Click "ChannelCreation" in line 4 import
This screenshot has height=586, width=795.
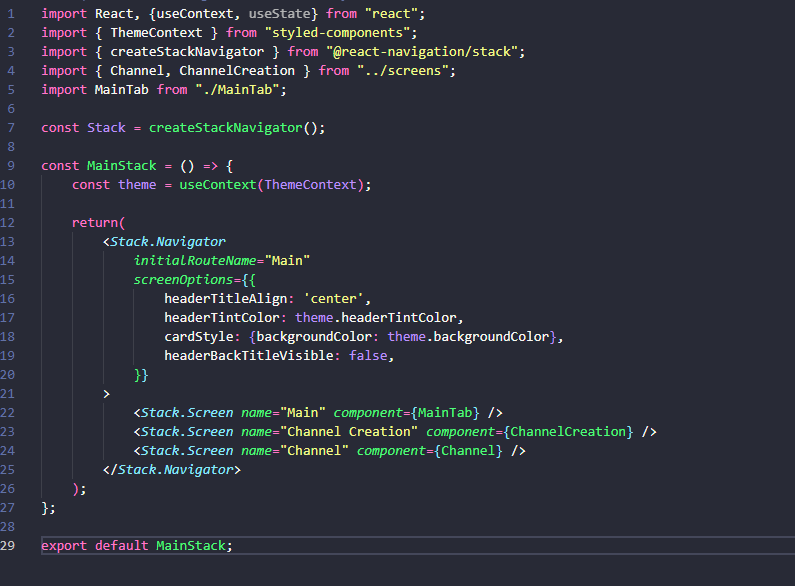pyautogui.click(x=237, y=71)
